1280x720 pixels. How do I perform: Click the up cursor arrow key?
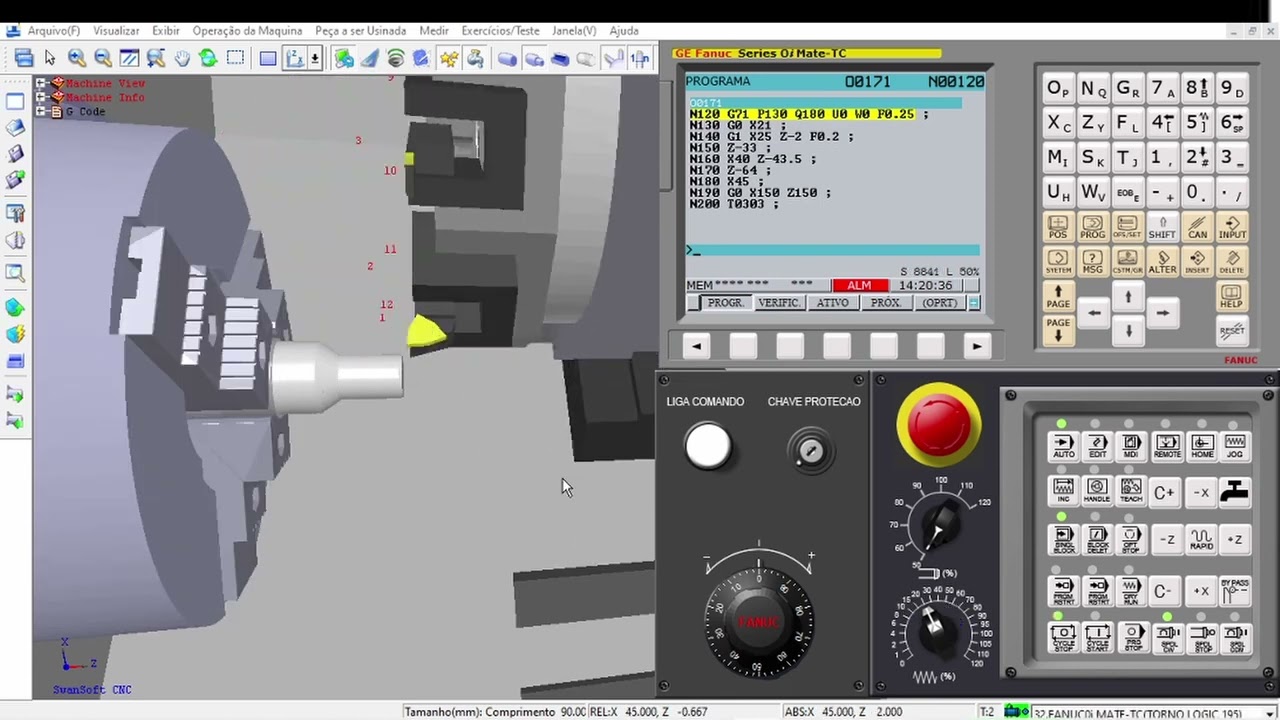[1128, 297]
